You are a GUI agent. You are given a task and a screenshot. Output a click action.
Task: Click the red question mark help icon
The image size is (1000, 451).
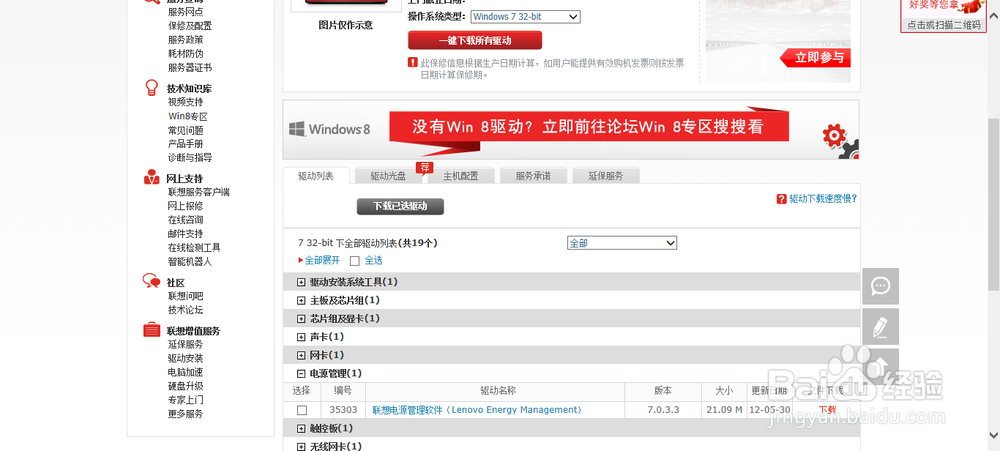(x=781, y=199)
